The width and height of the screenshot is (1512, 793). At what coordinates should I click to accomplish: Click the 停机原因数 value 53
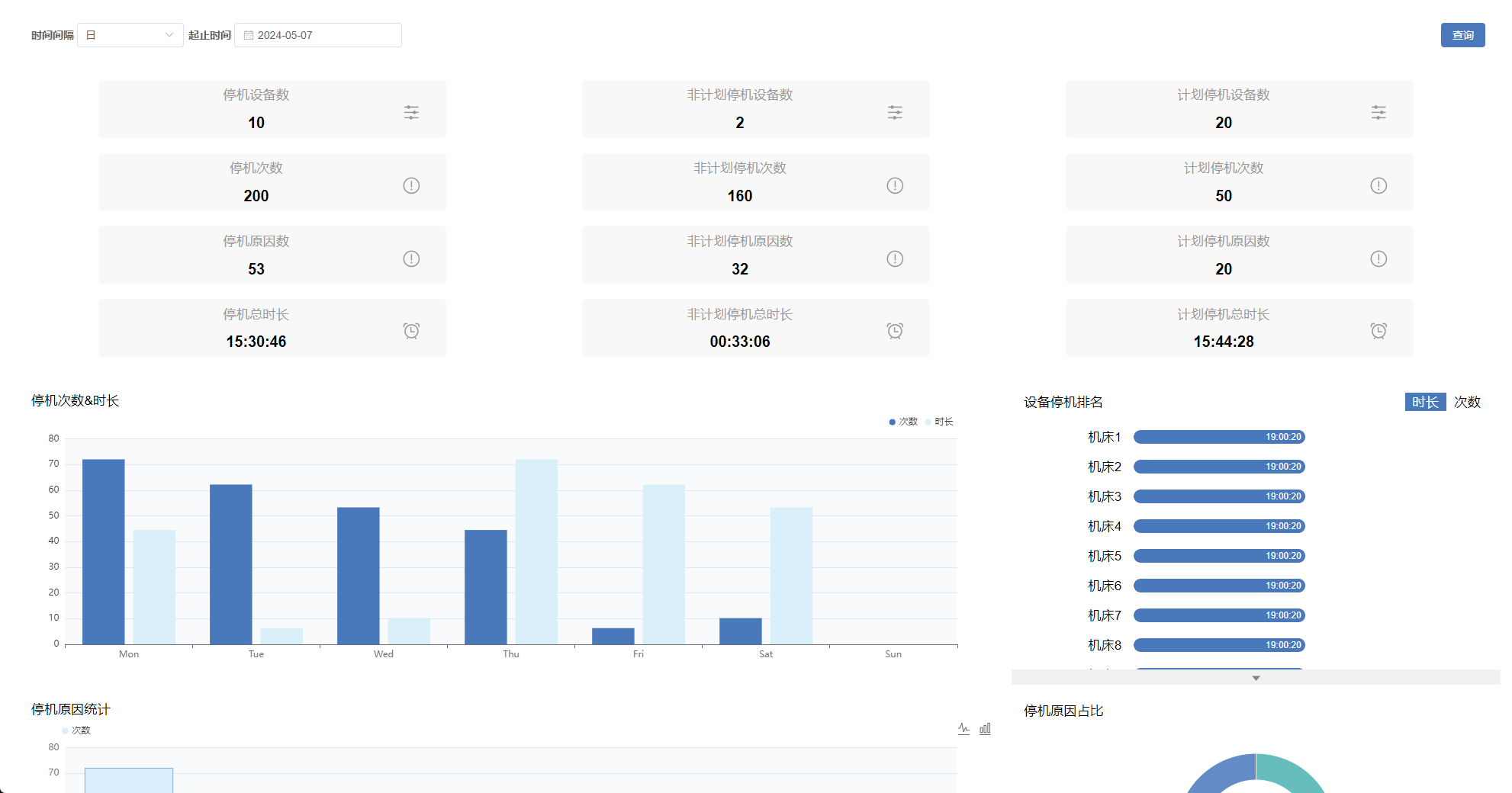click(256, 269)
